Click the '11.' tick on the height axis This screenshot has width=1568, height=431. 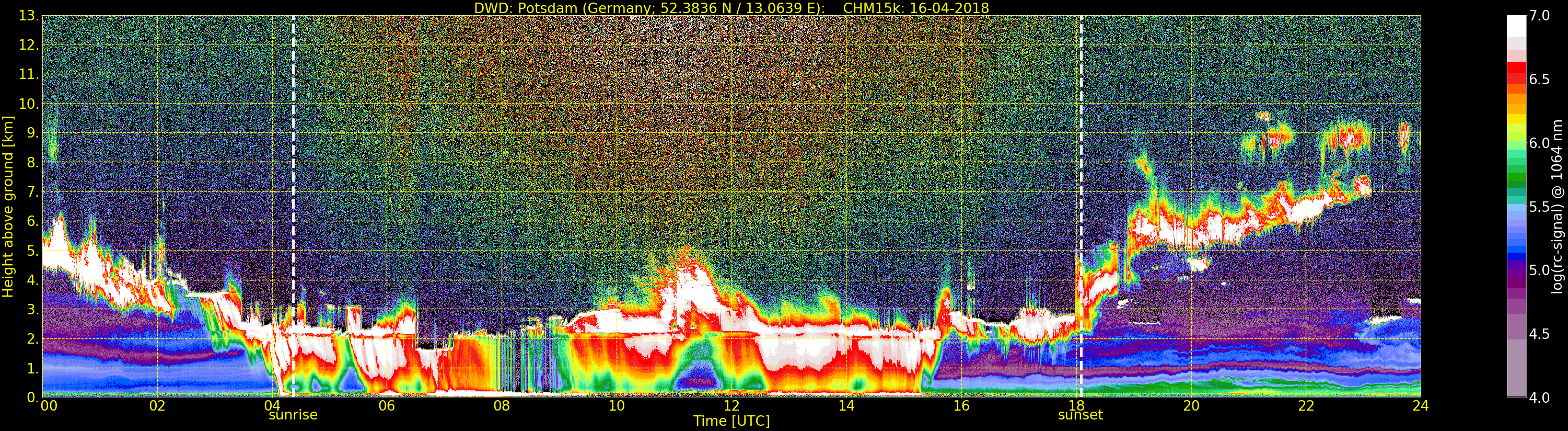[x=29, y=74]
